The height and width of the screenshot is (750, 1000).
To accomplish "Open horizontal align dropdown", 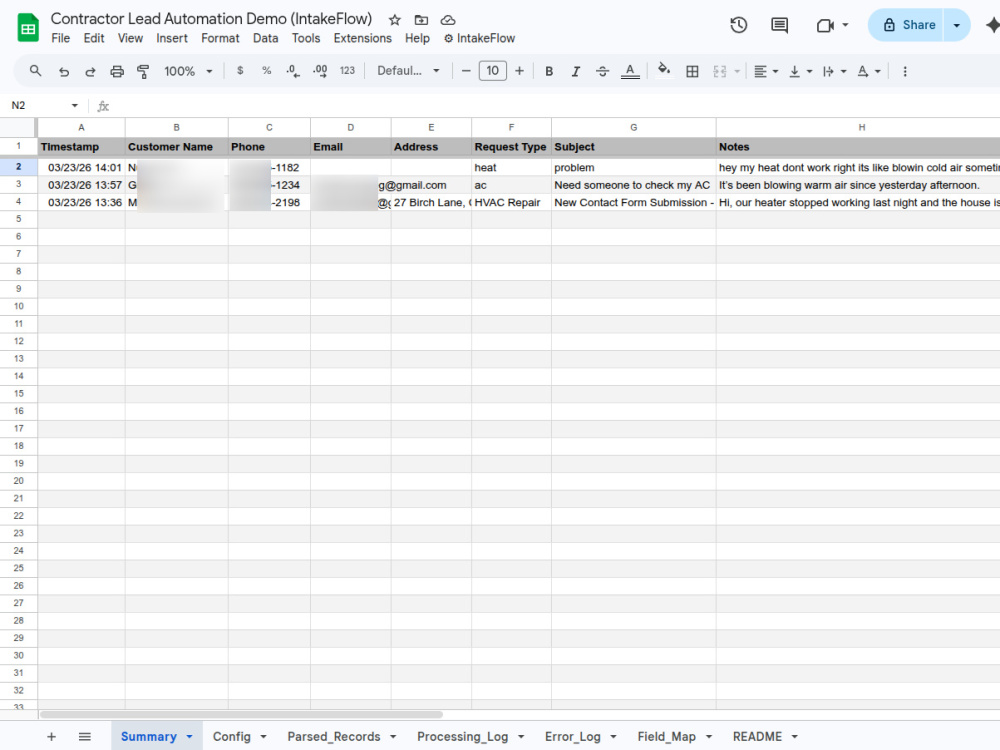I will (766, 71).
